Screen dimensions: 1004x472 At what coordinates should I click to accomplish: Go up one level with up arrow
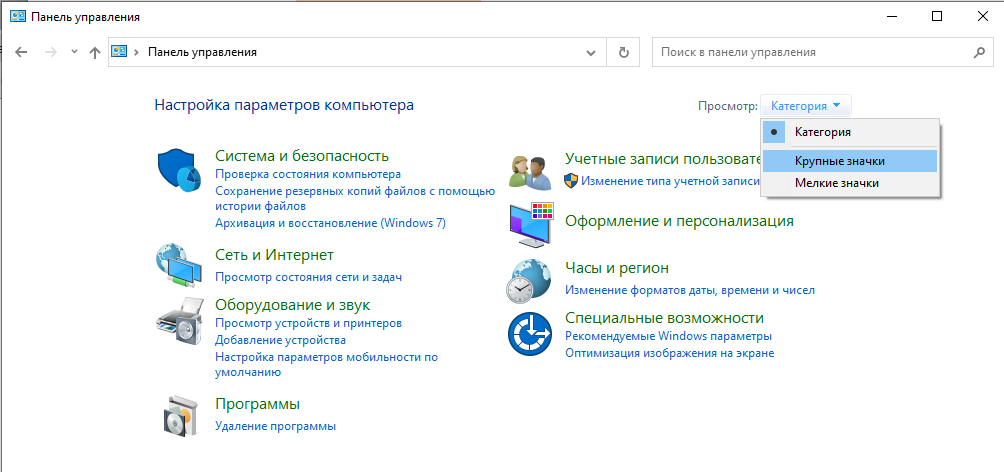[95, 53]
